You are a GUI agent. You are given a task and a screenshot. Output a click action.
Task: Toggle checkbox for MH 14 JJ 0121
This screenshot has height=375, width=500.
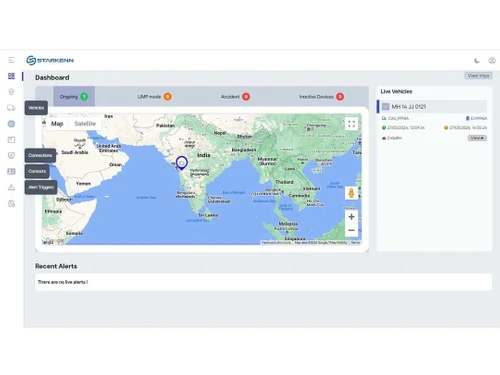click(x=385, y=107)
